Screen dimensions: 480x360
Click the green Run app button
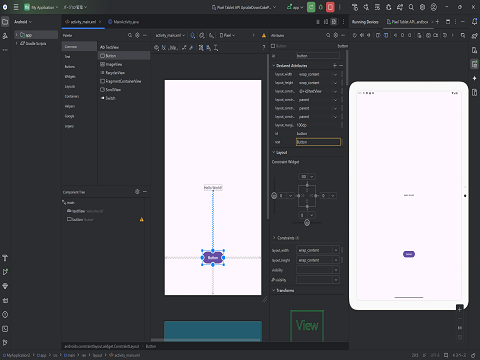point(311,7)
